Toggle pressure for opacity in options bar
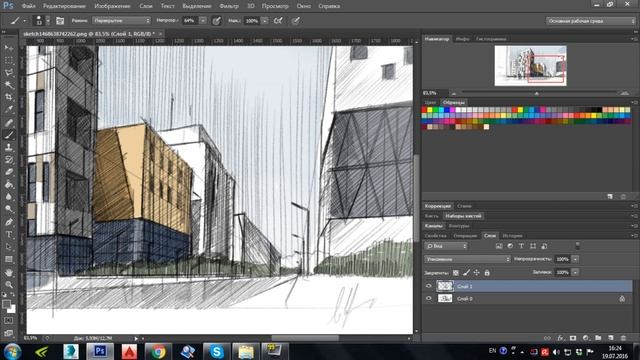Screen dimensions: 640x360 217,21
